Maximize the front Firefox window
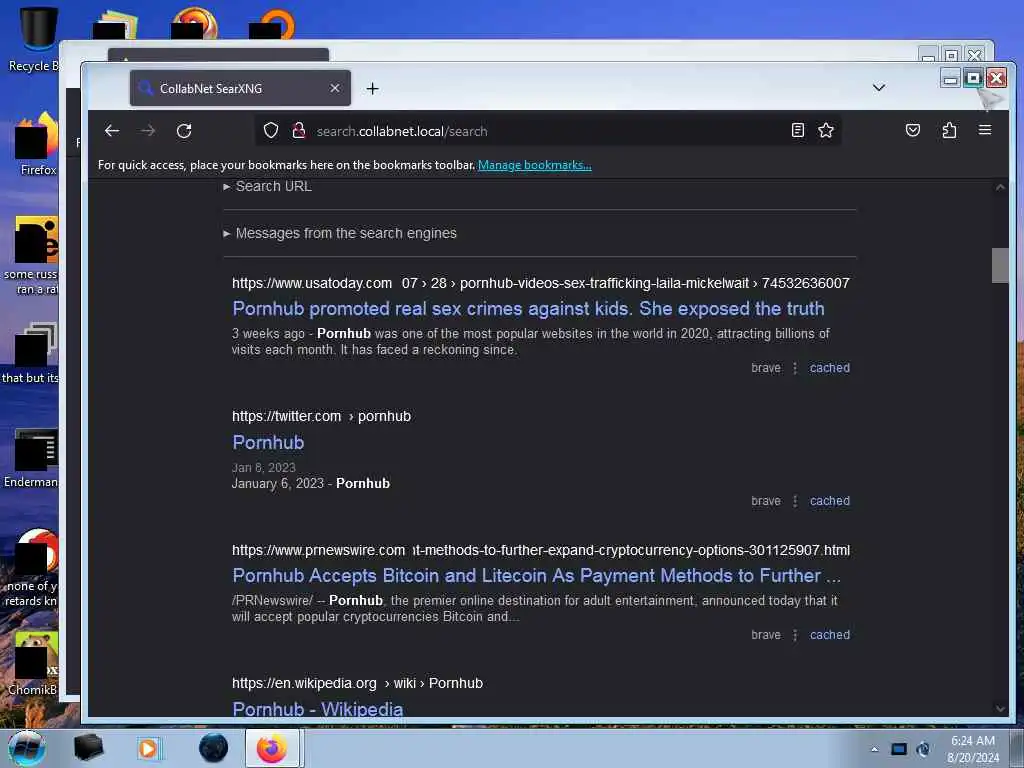Image resolution: width=1024 pixels, height=768 pixels. (973, 78)
